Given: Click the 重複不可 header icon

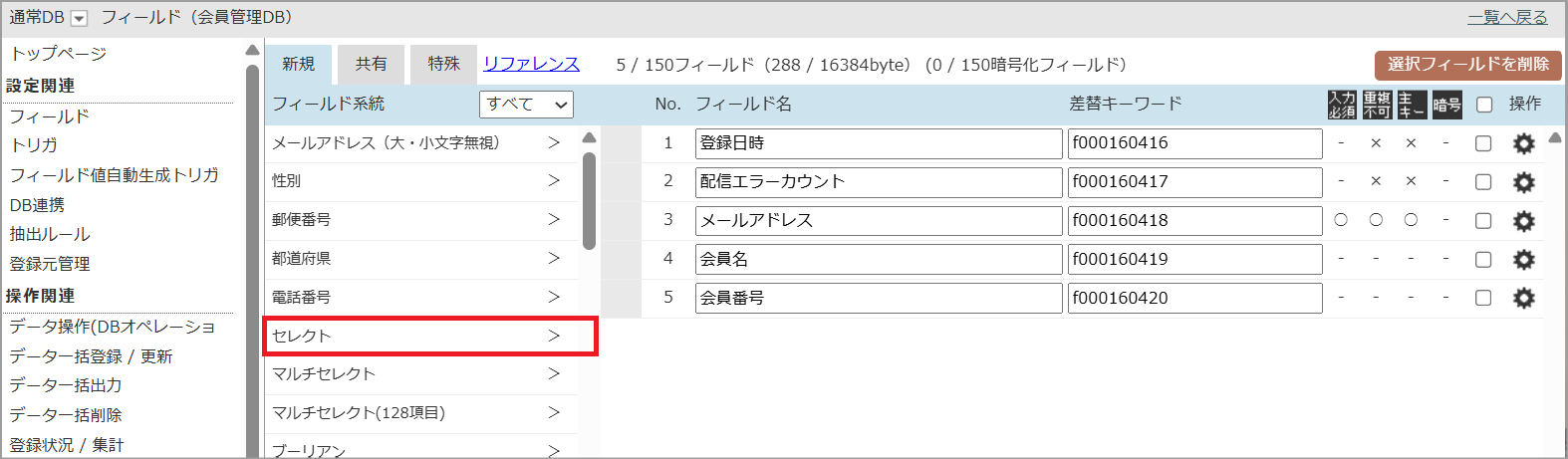Looking at the screenshot, I should pyautogui.click(x=1376, y=105).
